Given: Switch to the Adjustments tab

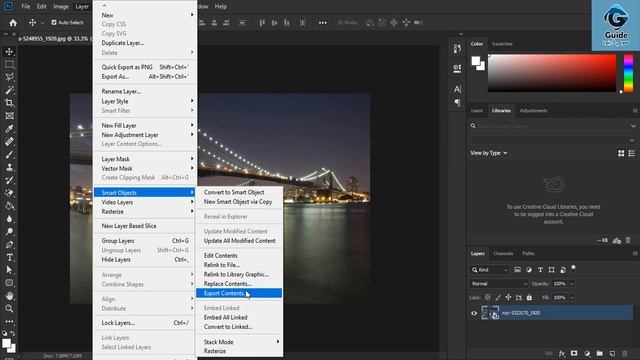Looking at the screenshot, I should [x=533, y=111].
